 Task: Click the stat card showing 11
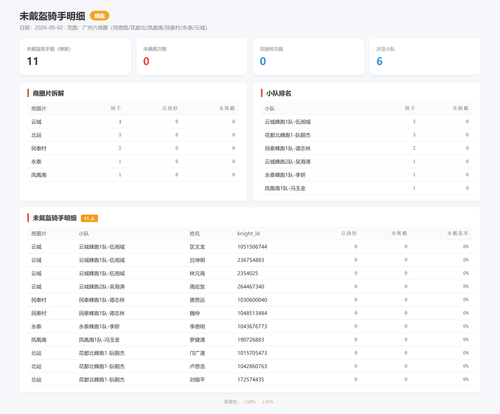75,57
